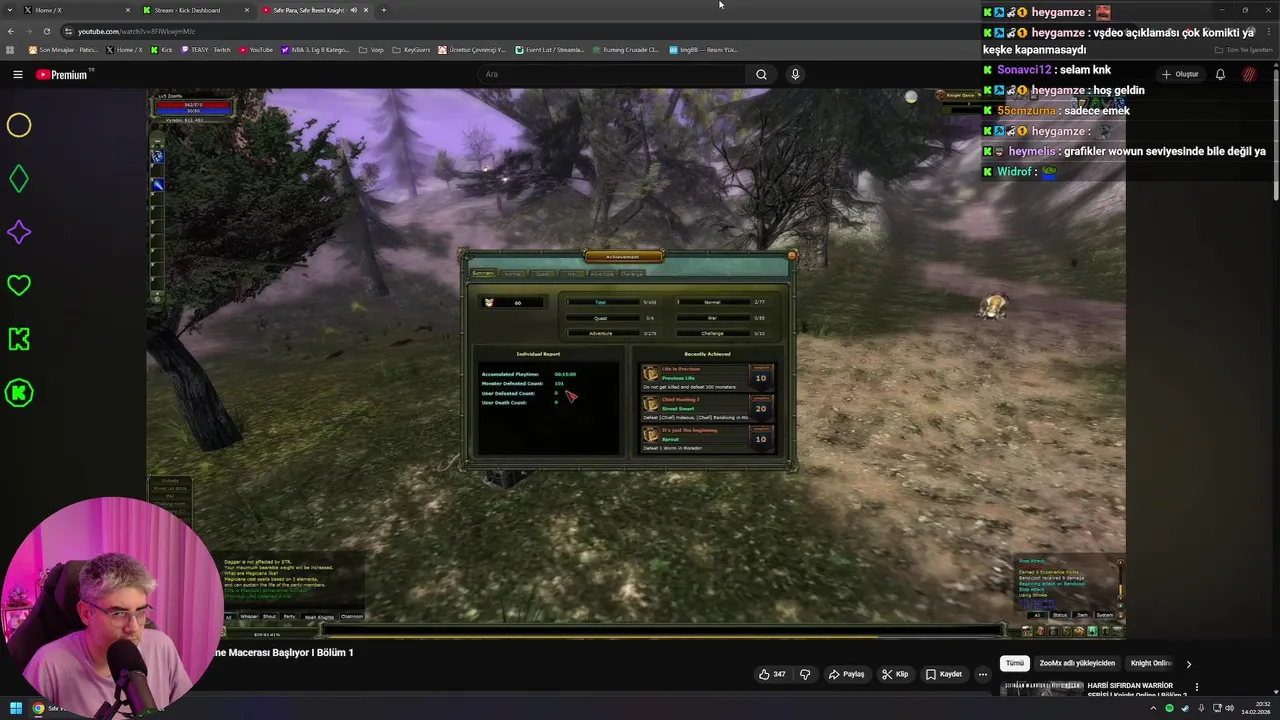Viewport: 1280px width, 720px height.
Task: Click the Spotify tray icon
Action: [x=1169, y=708]
